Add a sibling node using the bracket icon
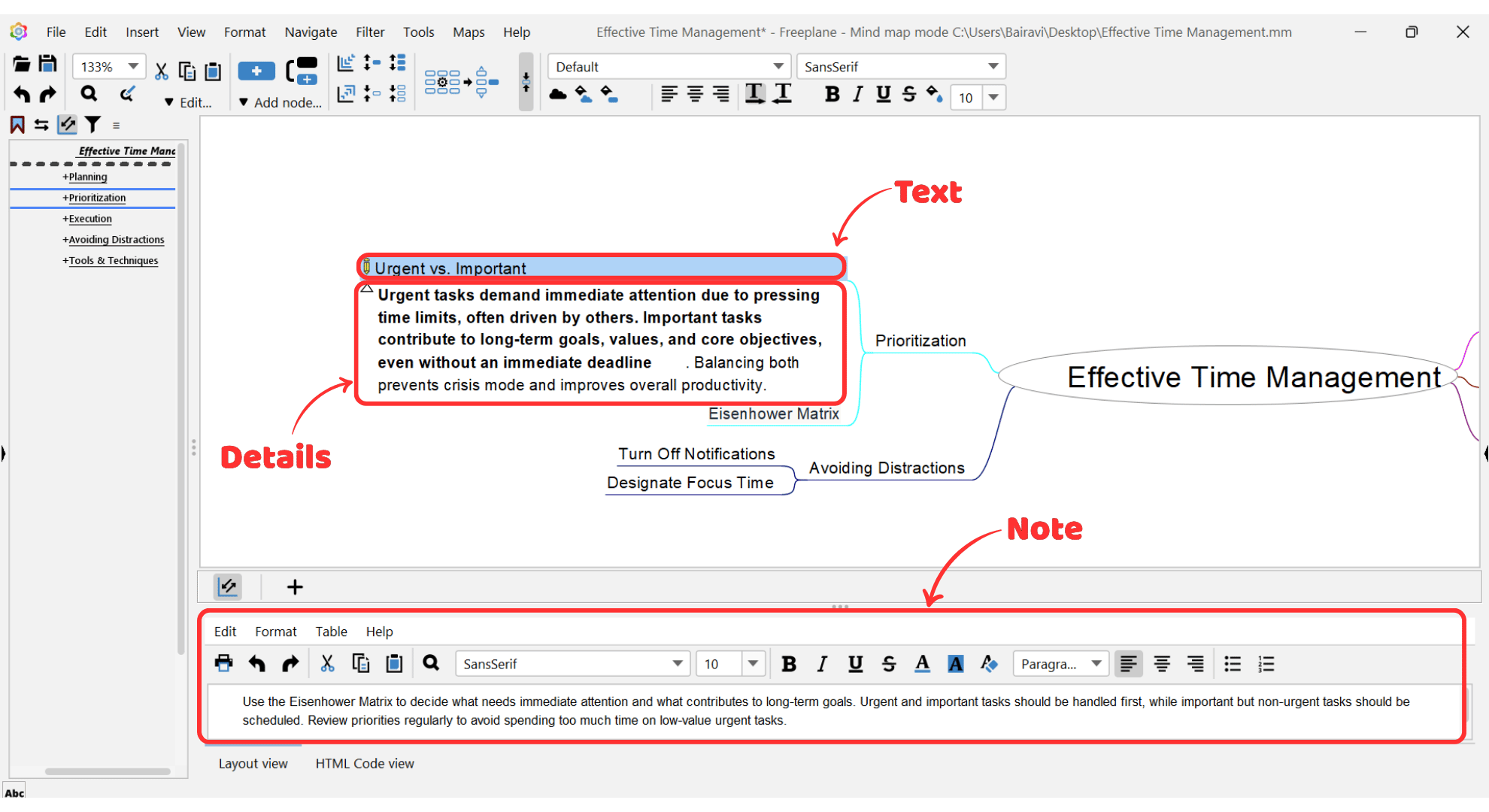 point(302,71)
